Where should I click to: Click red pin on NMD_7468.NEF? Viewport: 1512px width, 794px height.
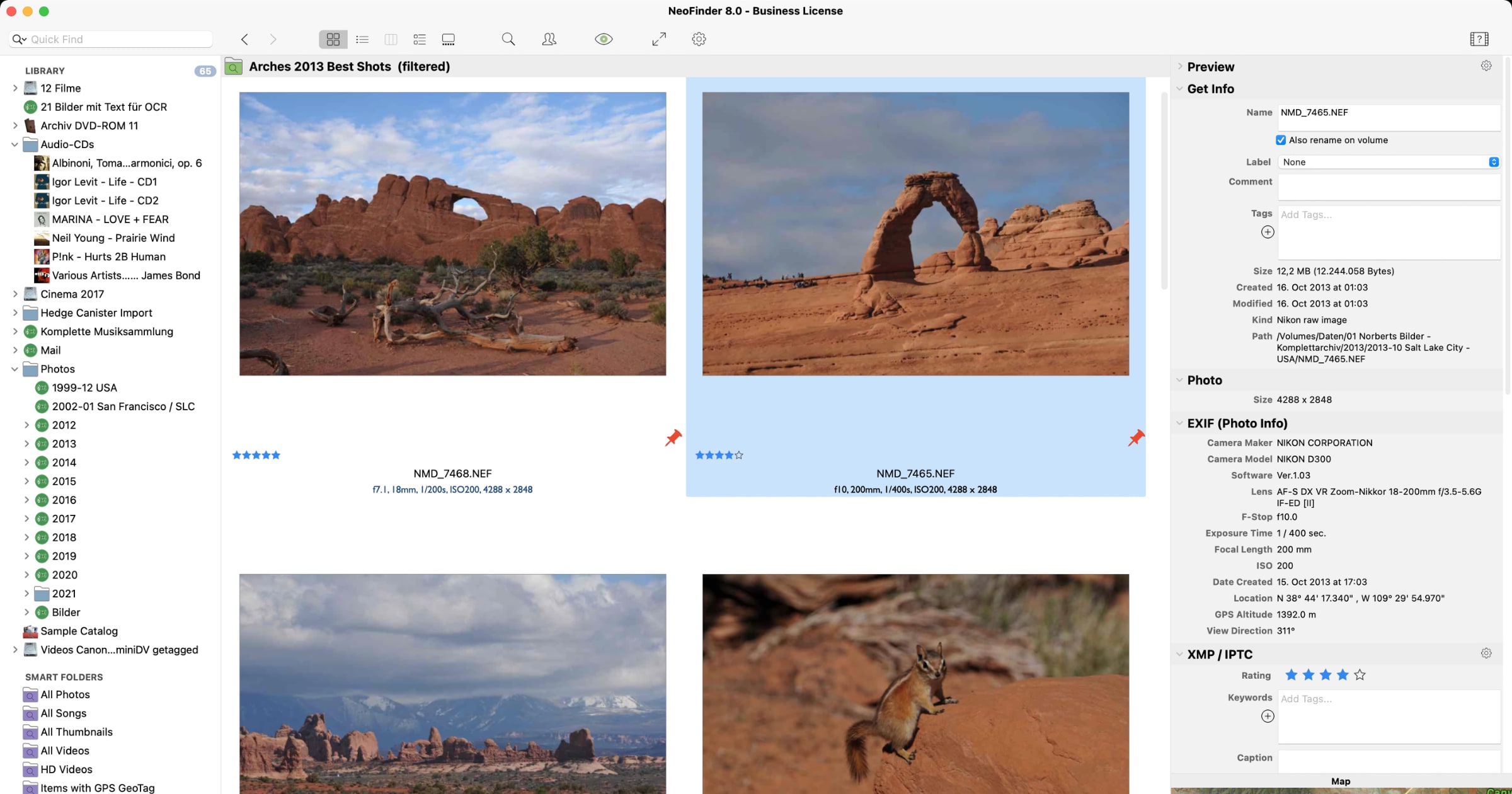[x=673, y=437]
